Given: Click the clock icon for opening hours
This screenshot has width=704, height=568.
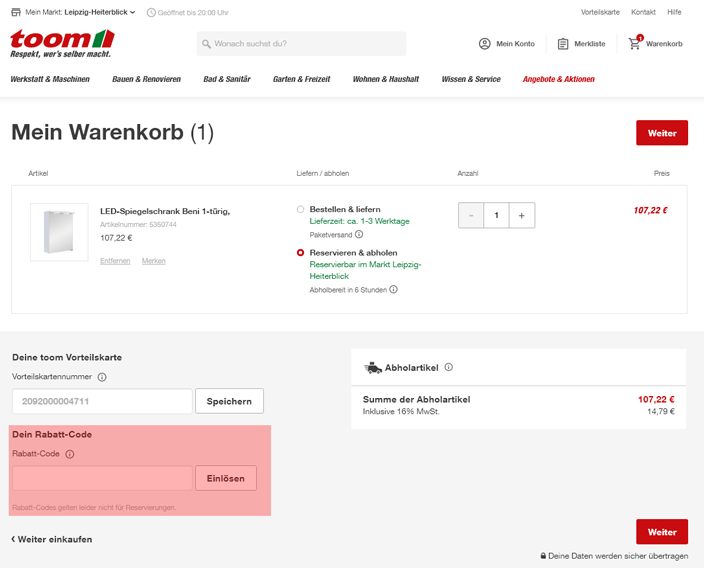Looking at the screenshot, I should 151,13.
